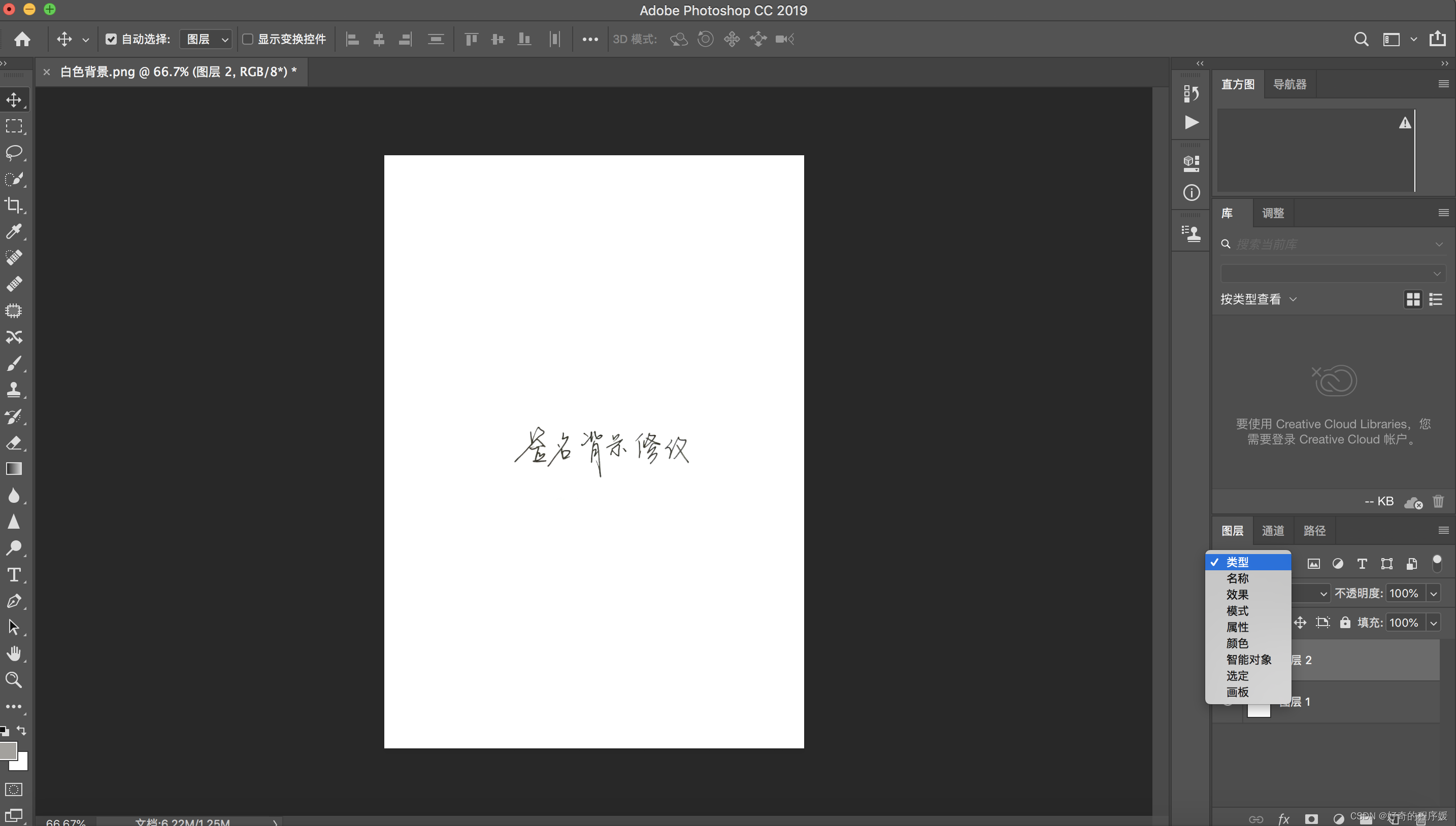Select the Lasso tool
1456x826 pixels.
click(14, 152)
